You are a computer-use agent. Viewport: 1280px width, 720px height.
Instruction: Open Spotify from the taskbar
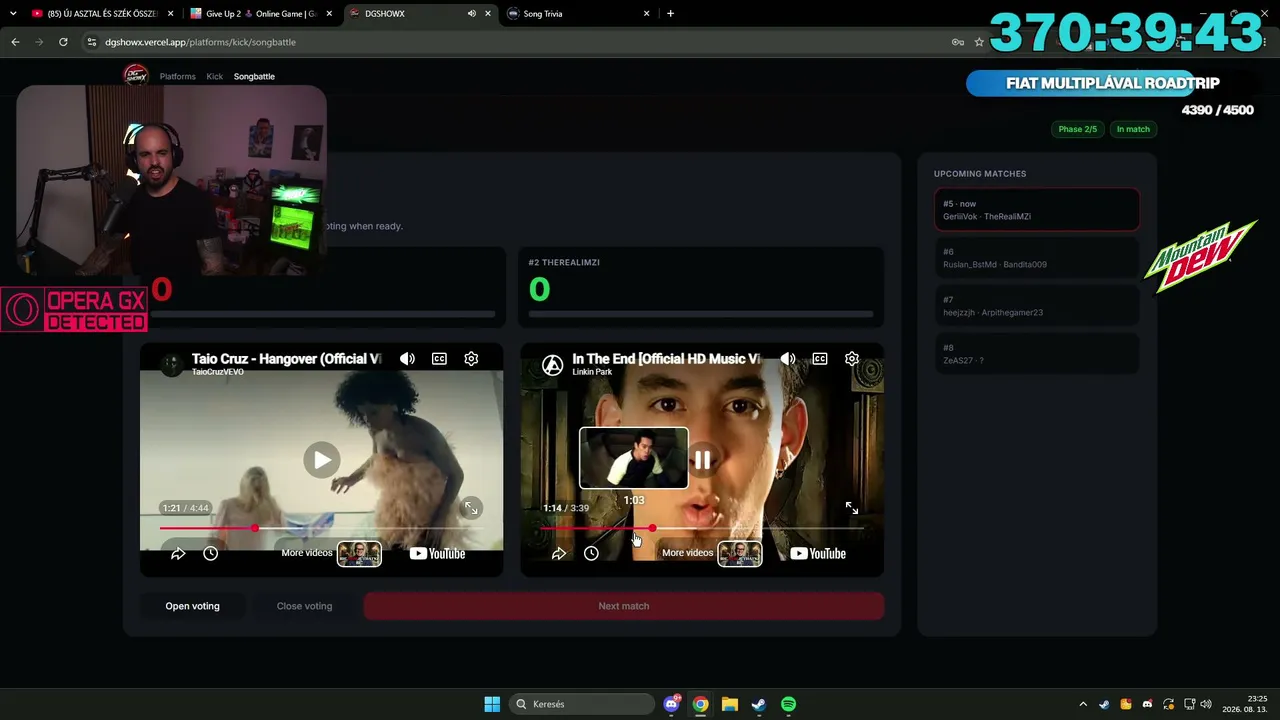788,704
